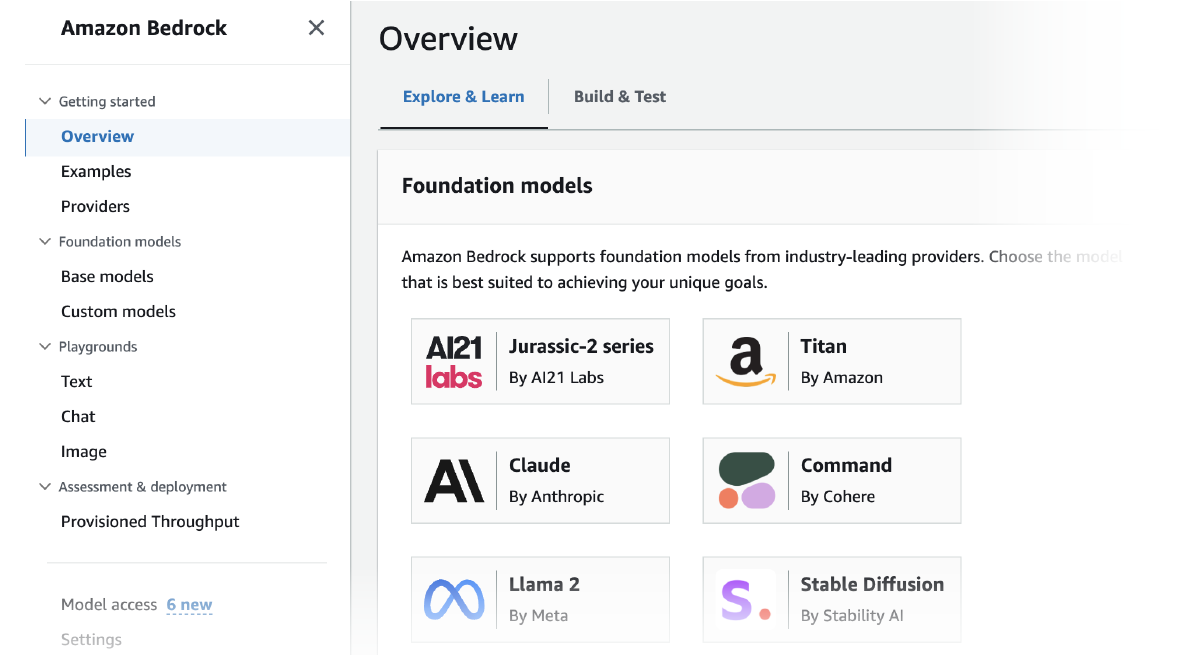
Task: Click the 'By Anthropic' provider text
Action: click(557, 497)
